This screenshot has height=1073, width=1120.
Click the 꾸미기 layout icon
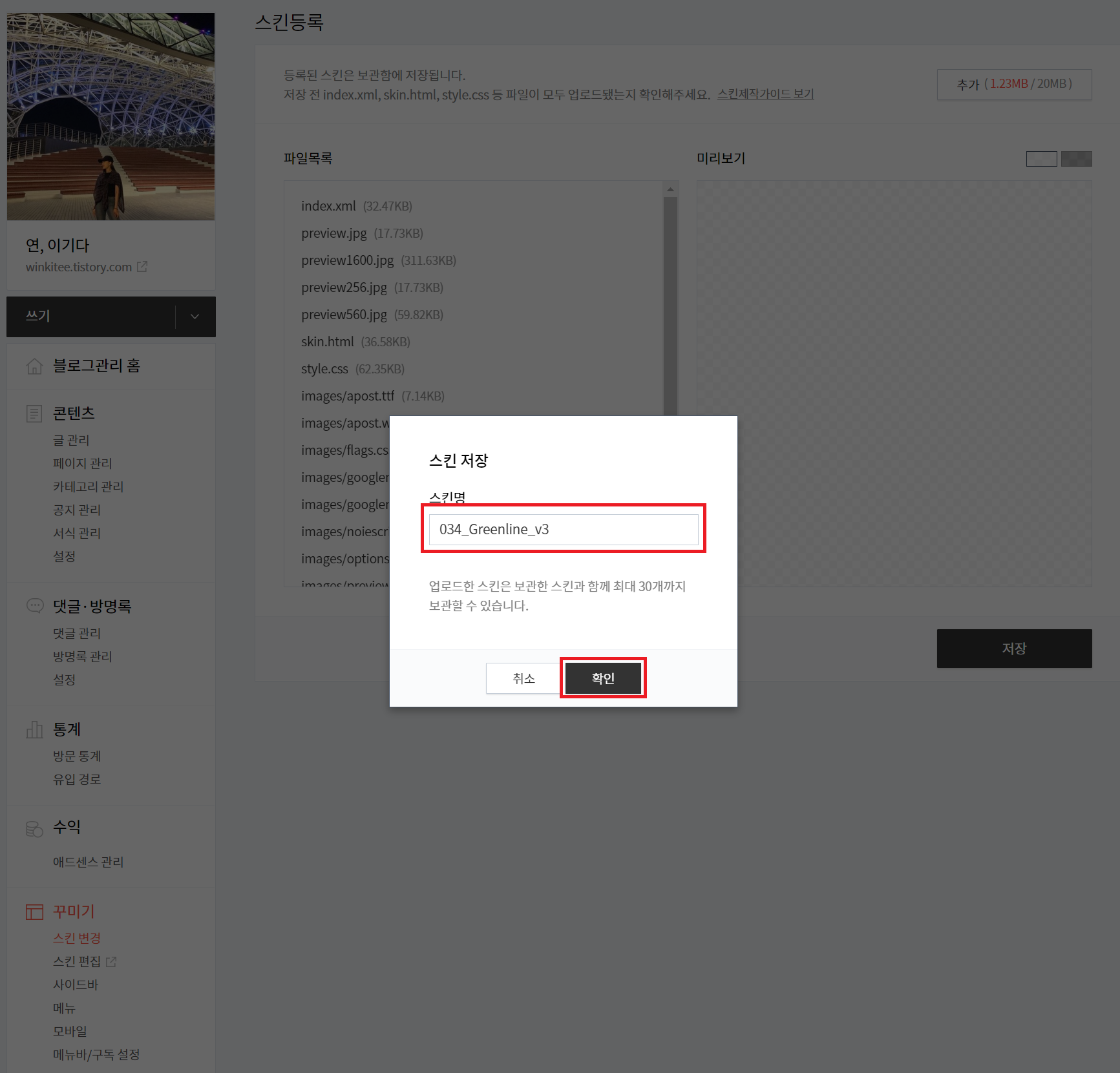[34, 912]
